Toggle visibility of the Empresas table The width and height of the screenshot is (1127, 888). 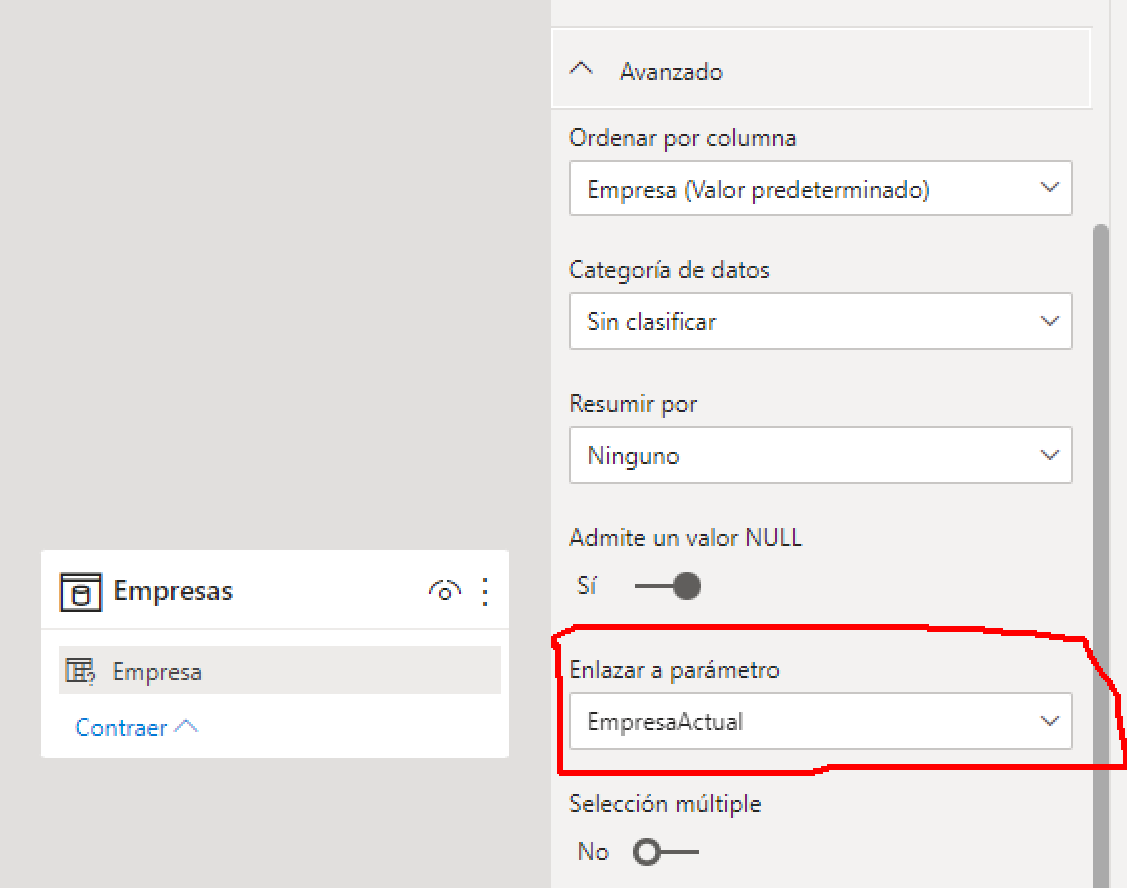coord(444,591)
